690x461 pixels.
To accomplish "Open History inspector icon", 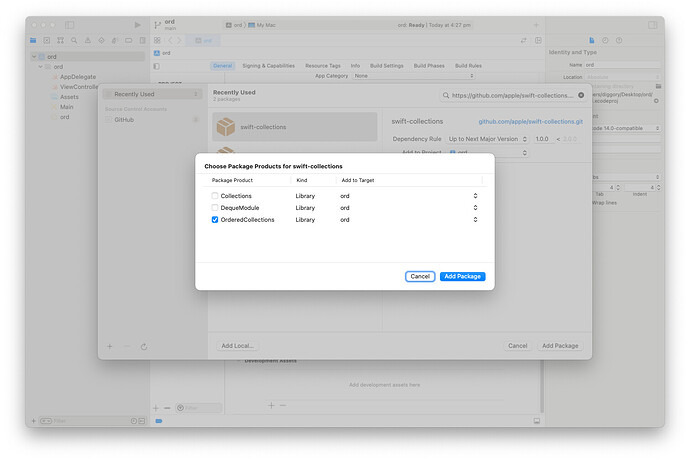I will click(x=606, y=40).
